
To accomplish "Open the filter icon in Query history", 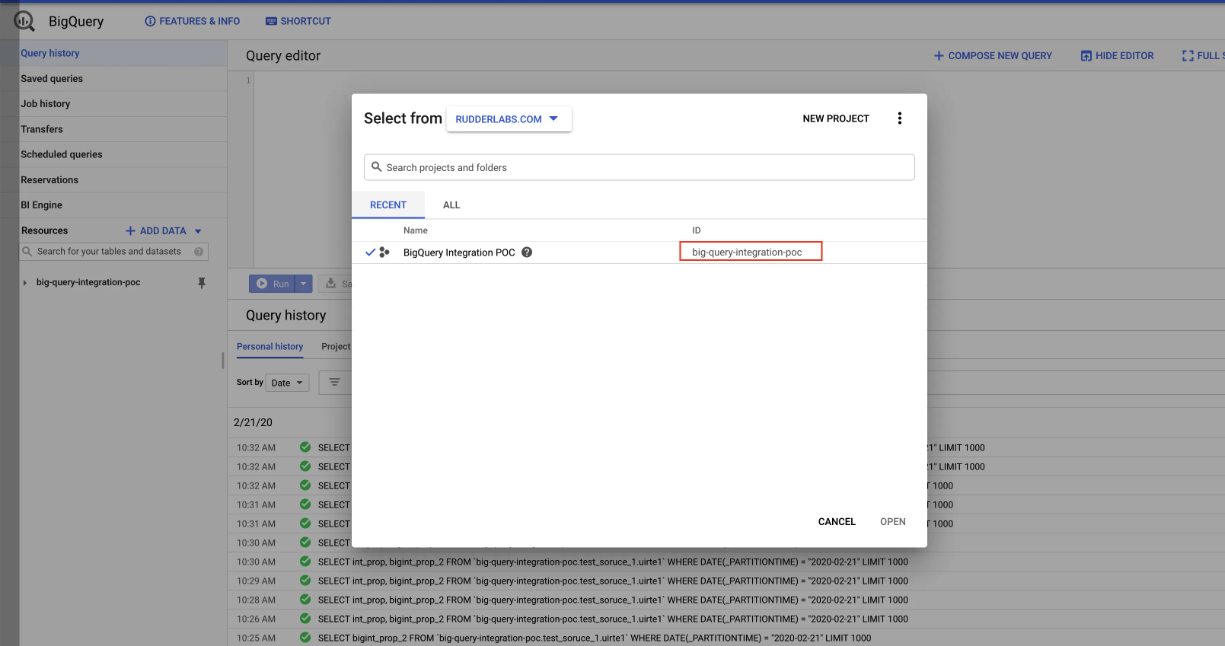I will click(x=334, y=382).
